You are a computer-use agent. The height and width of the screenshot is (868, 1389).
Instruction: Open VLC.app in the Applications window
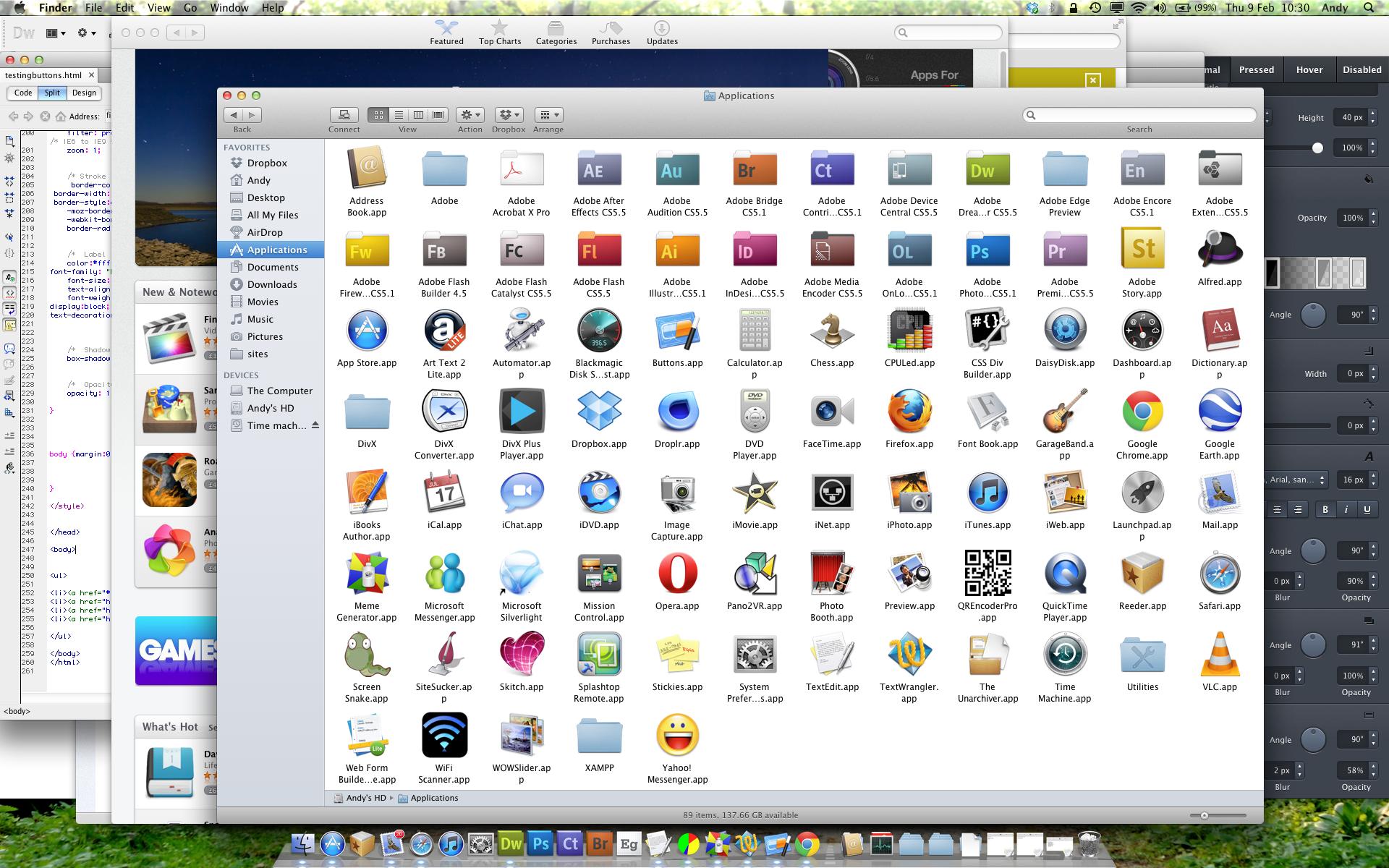click(1220, 655)
